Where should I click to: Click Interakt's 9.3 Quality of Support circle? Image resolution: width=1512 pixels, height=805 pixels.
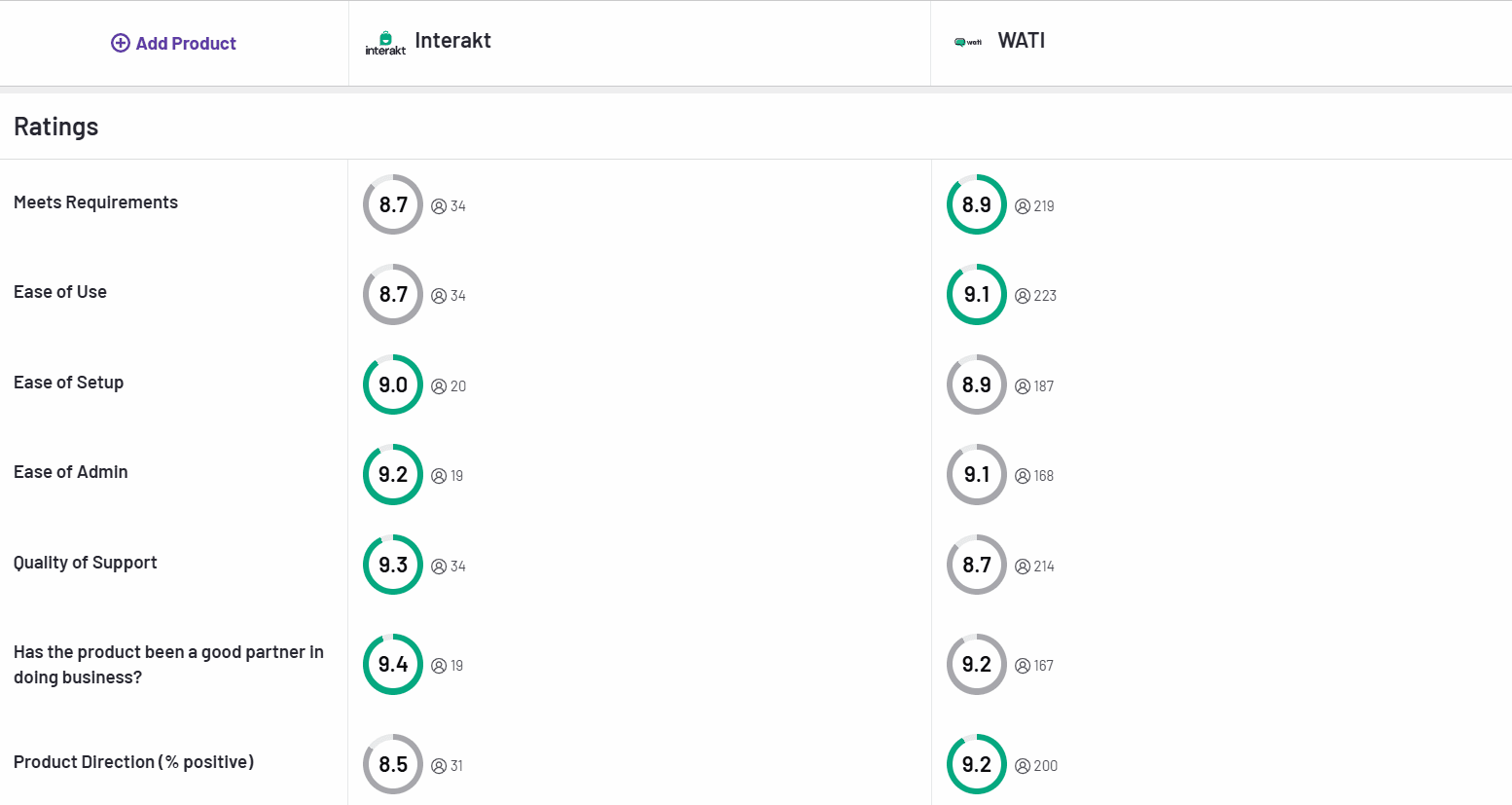393,565
